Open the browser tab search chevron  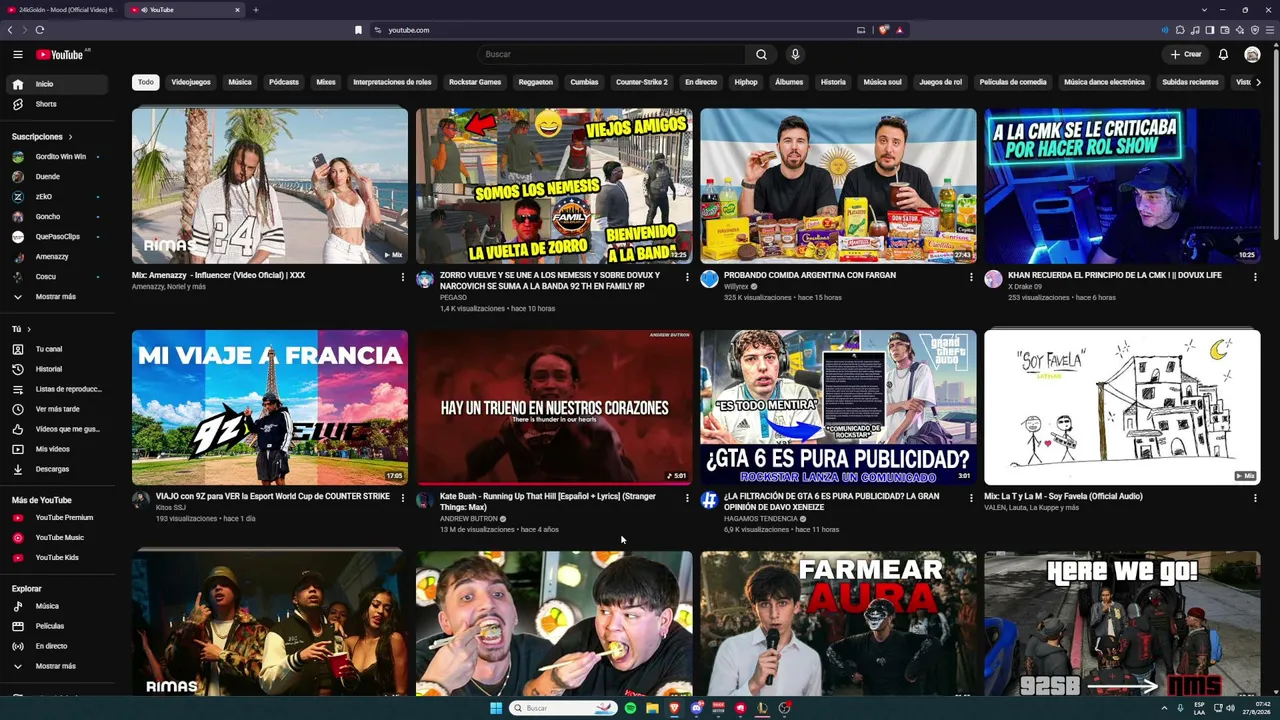pyautogui.click(x=1206, y=10)
